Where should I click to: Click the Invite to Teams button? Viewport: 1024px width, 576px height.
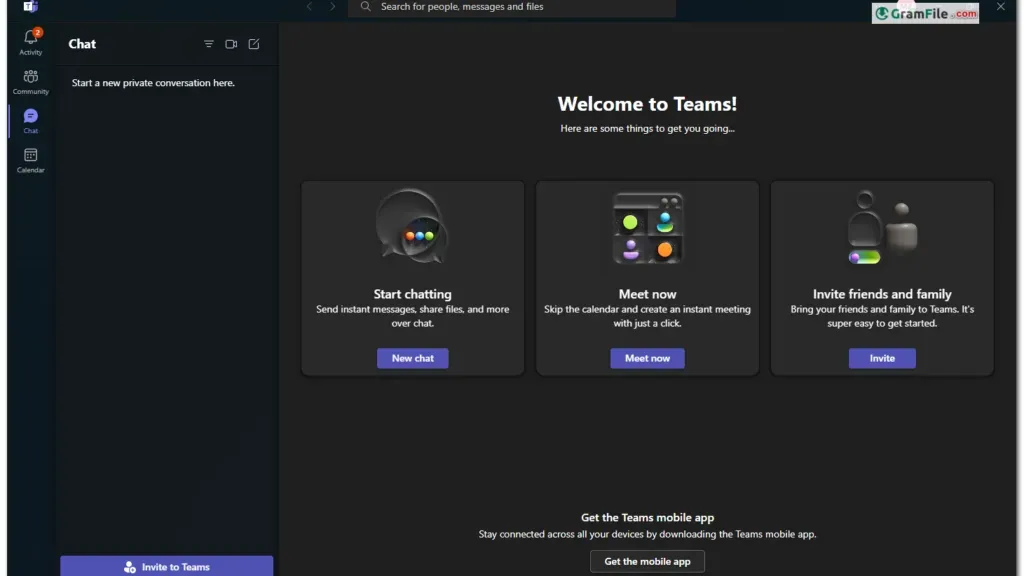click(x=167, y=566)
